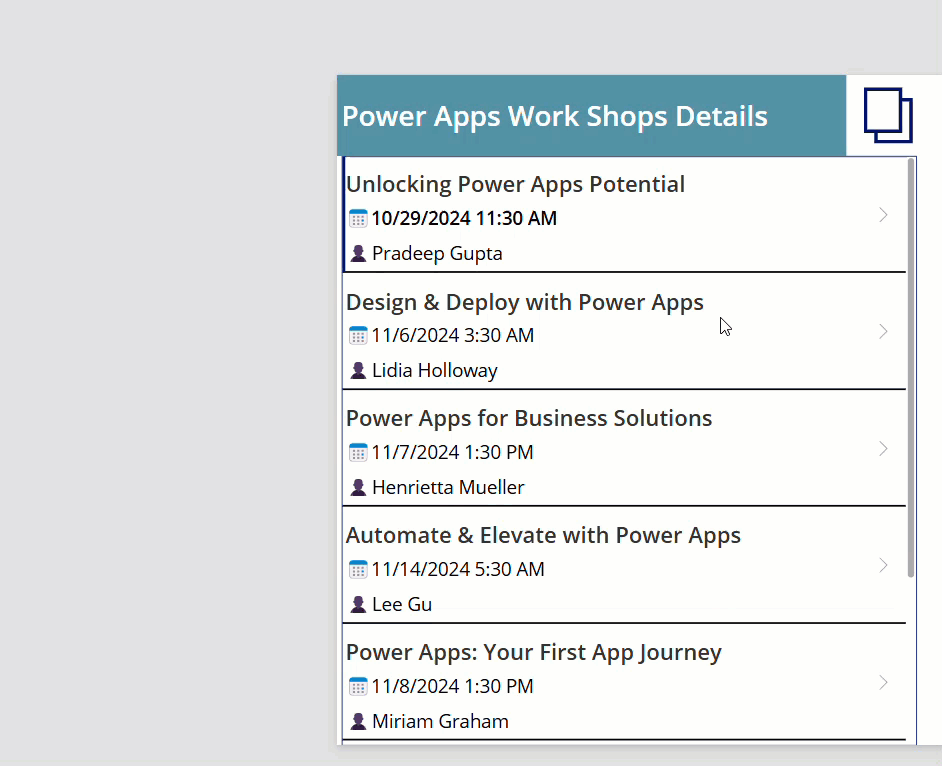Click presenter name Pradeep Gupta
The width and height of the screenshot is (942, 766).
click(x=437, y=254)
